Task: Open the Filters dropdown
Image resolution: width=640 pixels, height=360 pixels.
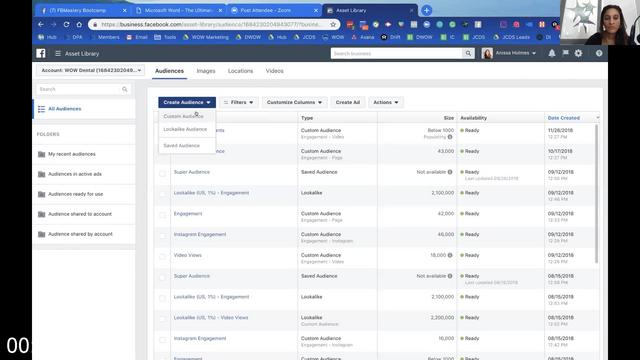Action: point(239,102)
